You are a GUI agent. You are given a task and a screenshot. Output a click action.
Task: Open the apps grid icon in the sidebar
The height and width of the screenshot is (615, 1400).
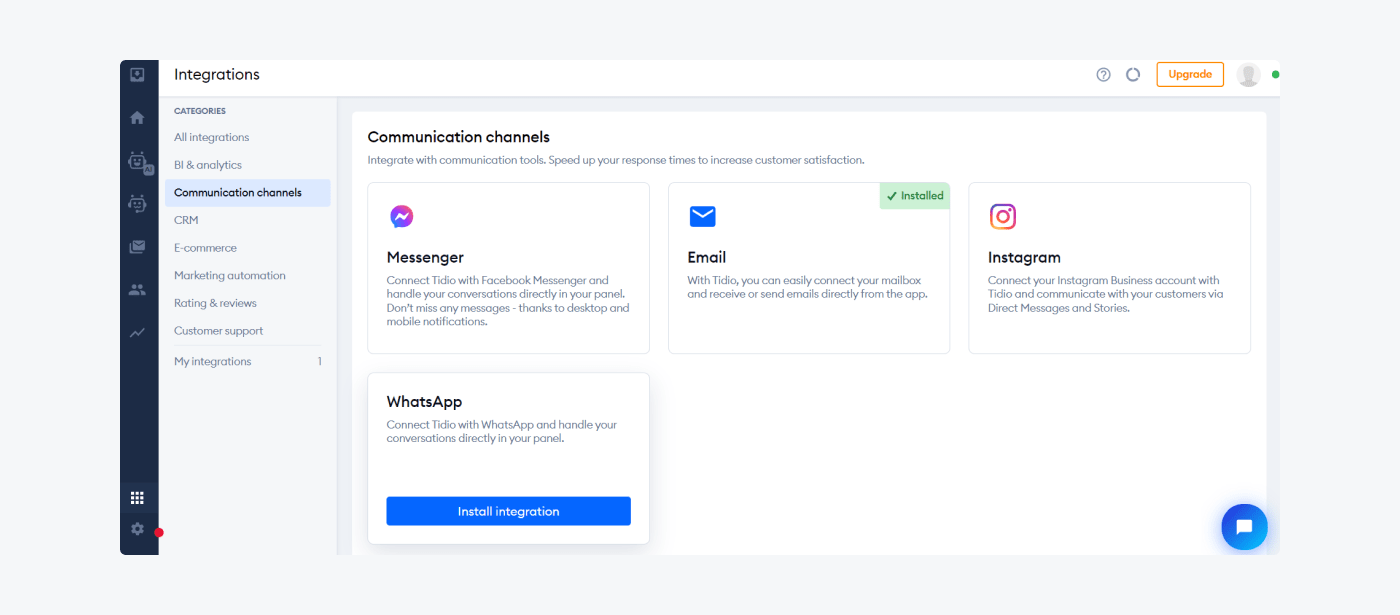pos(137,498)
